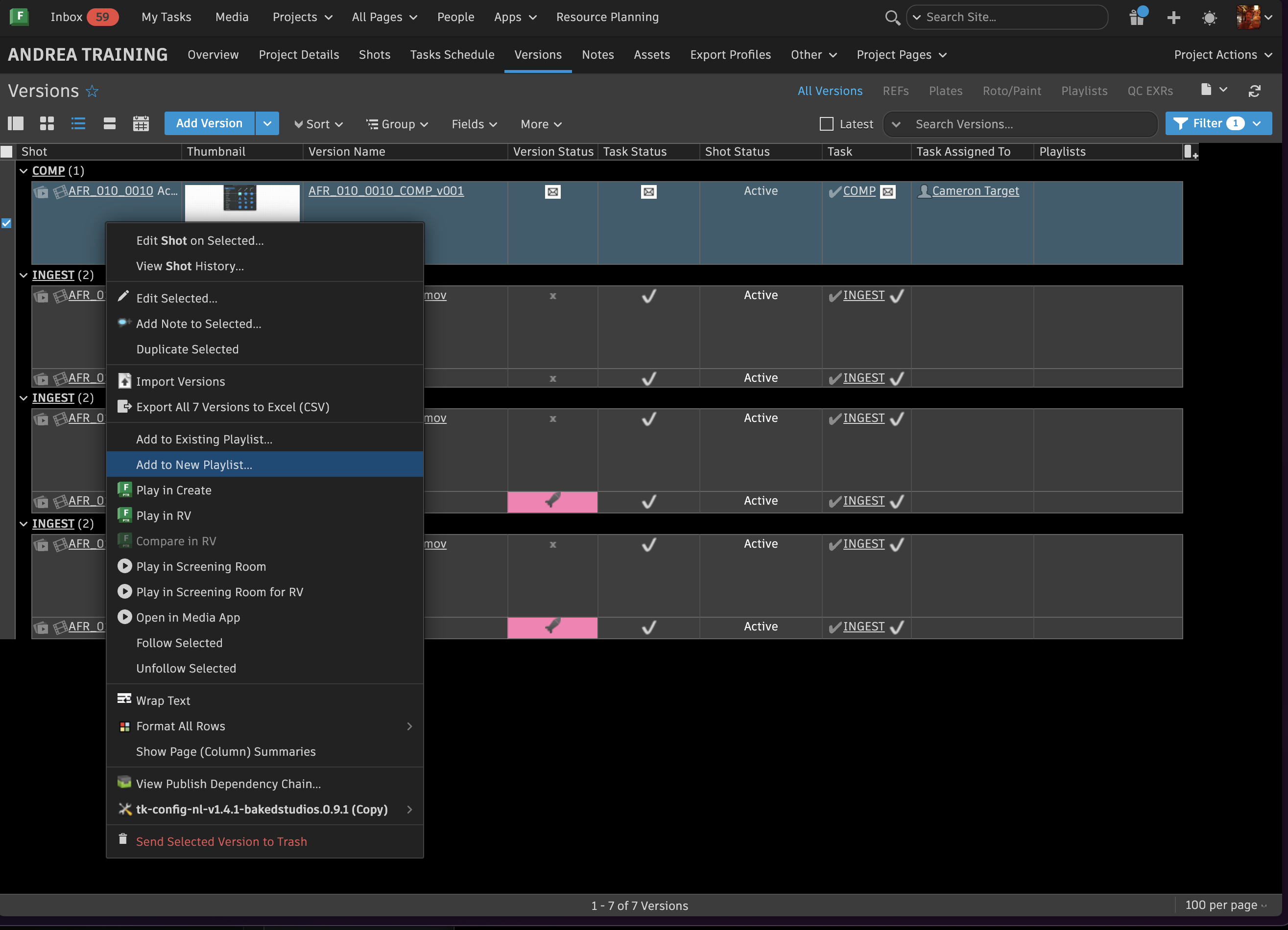The height and width of the screenshot is (930, 1288).
Task: Click the thumbnail grid view icon
Action: click(47, 124)
